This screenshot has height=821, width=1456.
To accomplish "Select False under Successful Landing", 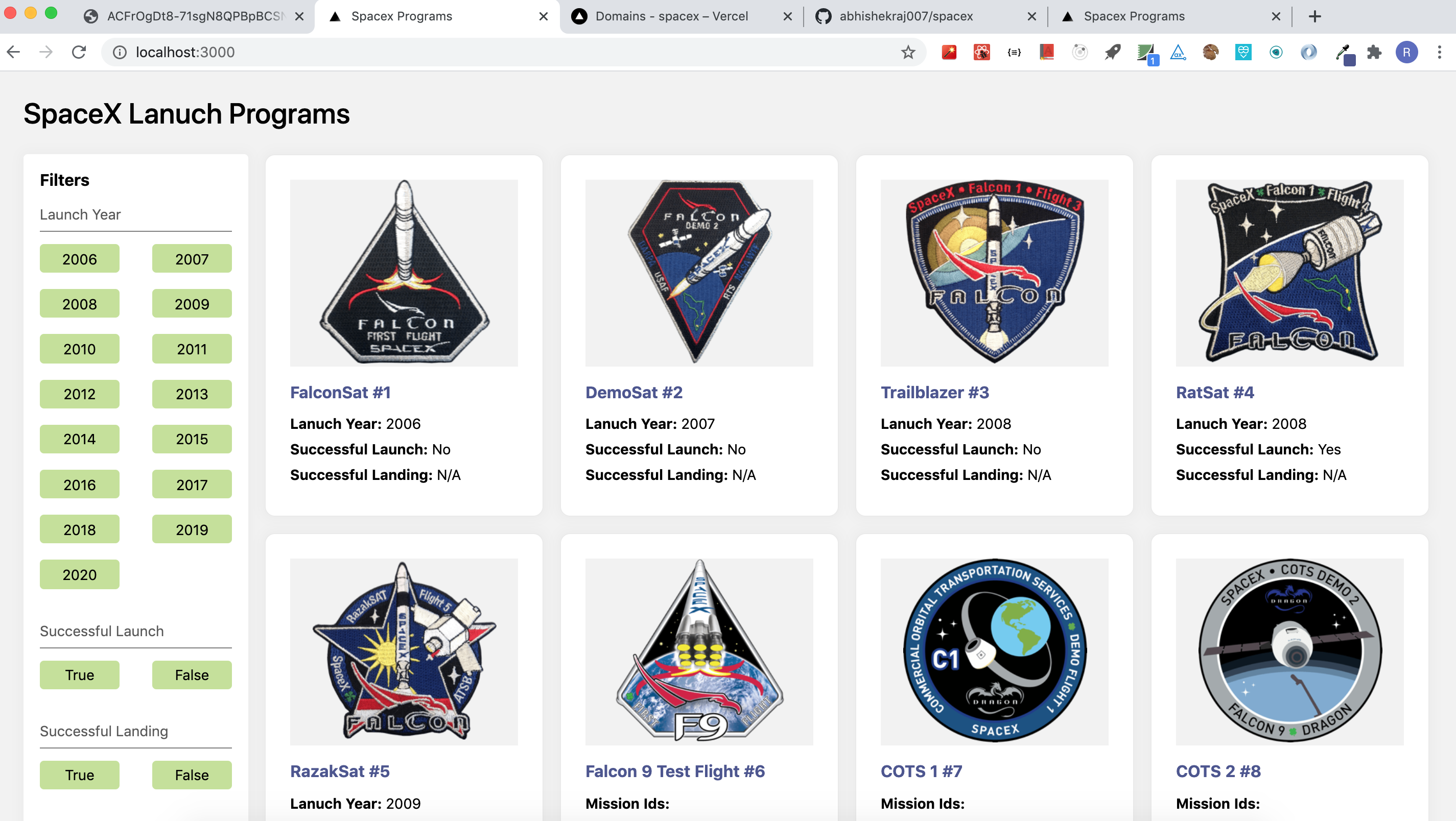I will [x=192, y=775].
